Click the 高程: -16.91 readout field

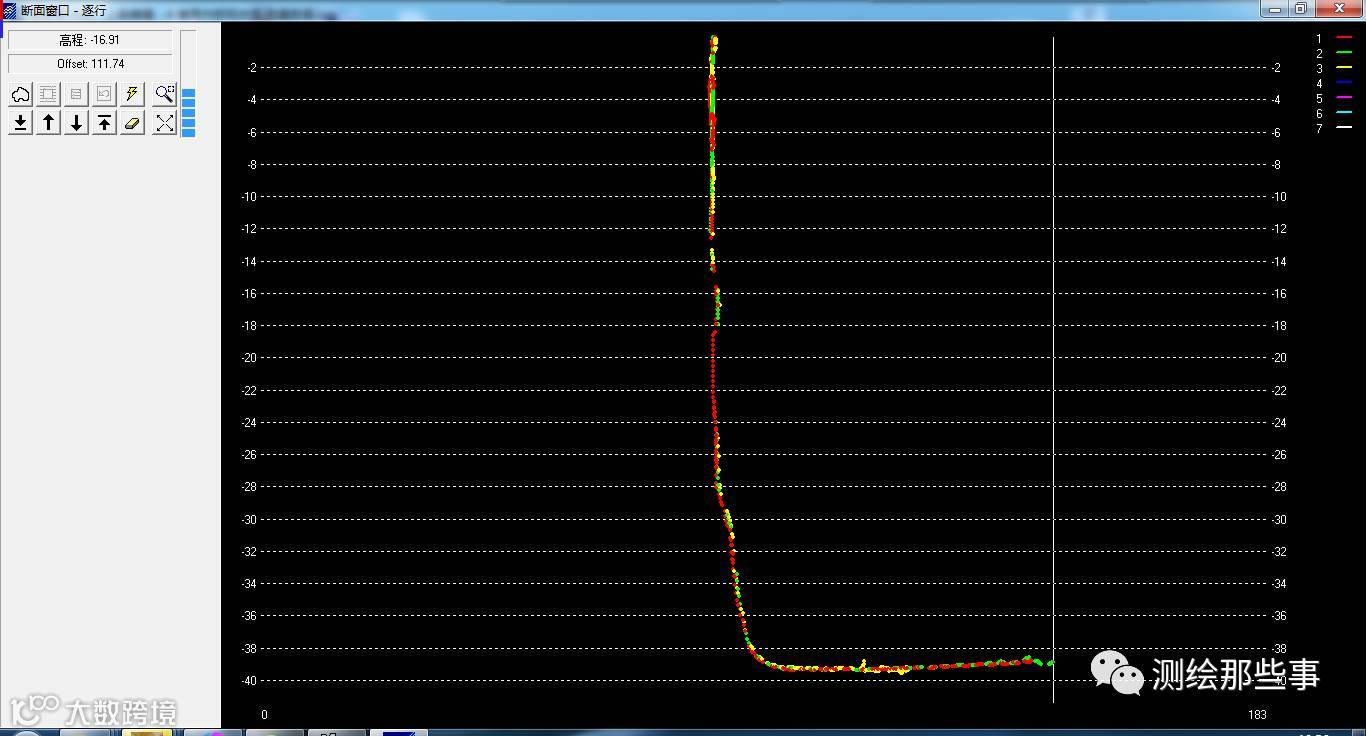coord(90,40)
